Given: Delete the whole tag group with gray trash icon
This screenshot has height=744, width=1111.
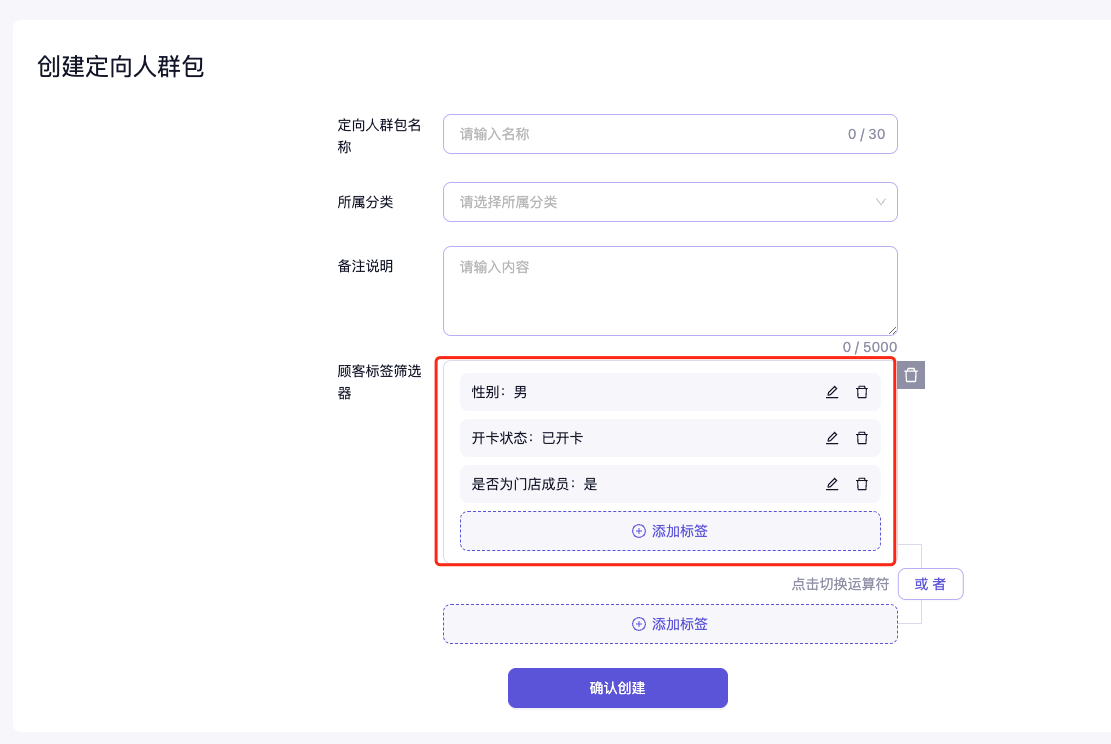Looking at the screenshot, I should pos(911,375).
